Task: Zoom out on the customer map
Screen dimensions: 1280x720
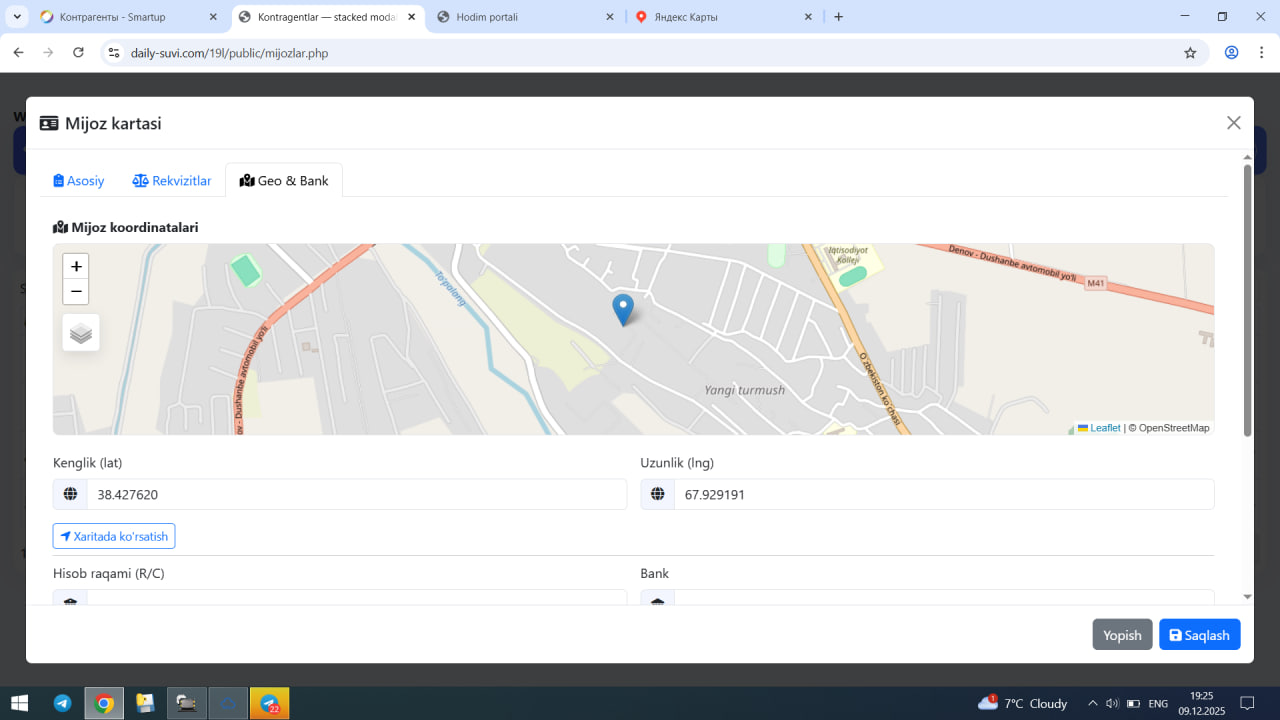Action: point(76,292)
